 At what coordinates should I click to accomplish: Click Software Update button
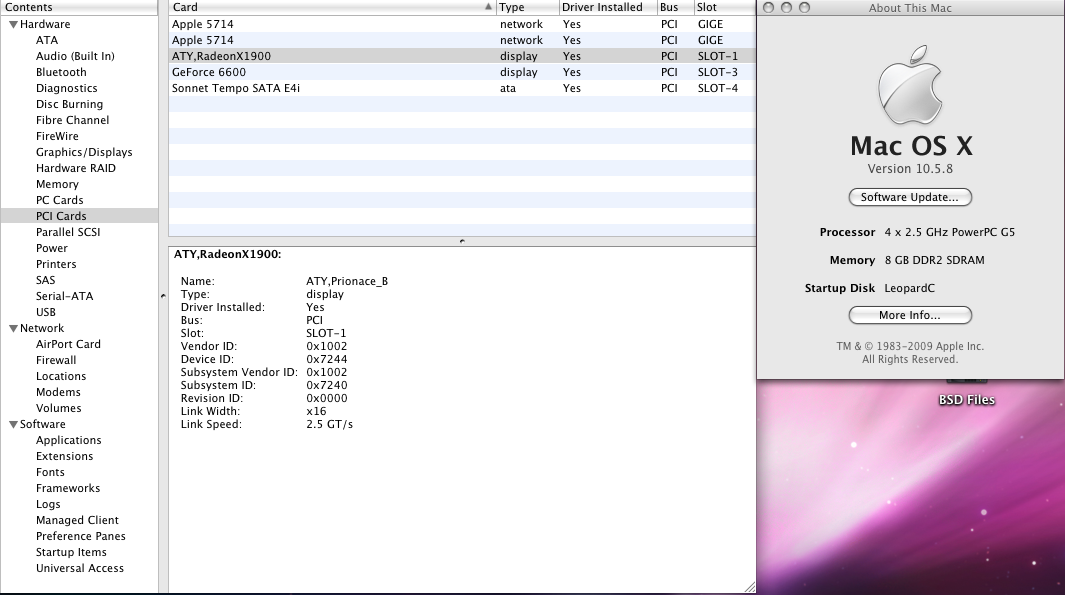click(x=909, y=197)
